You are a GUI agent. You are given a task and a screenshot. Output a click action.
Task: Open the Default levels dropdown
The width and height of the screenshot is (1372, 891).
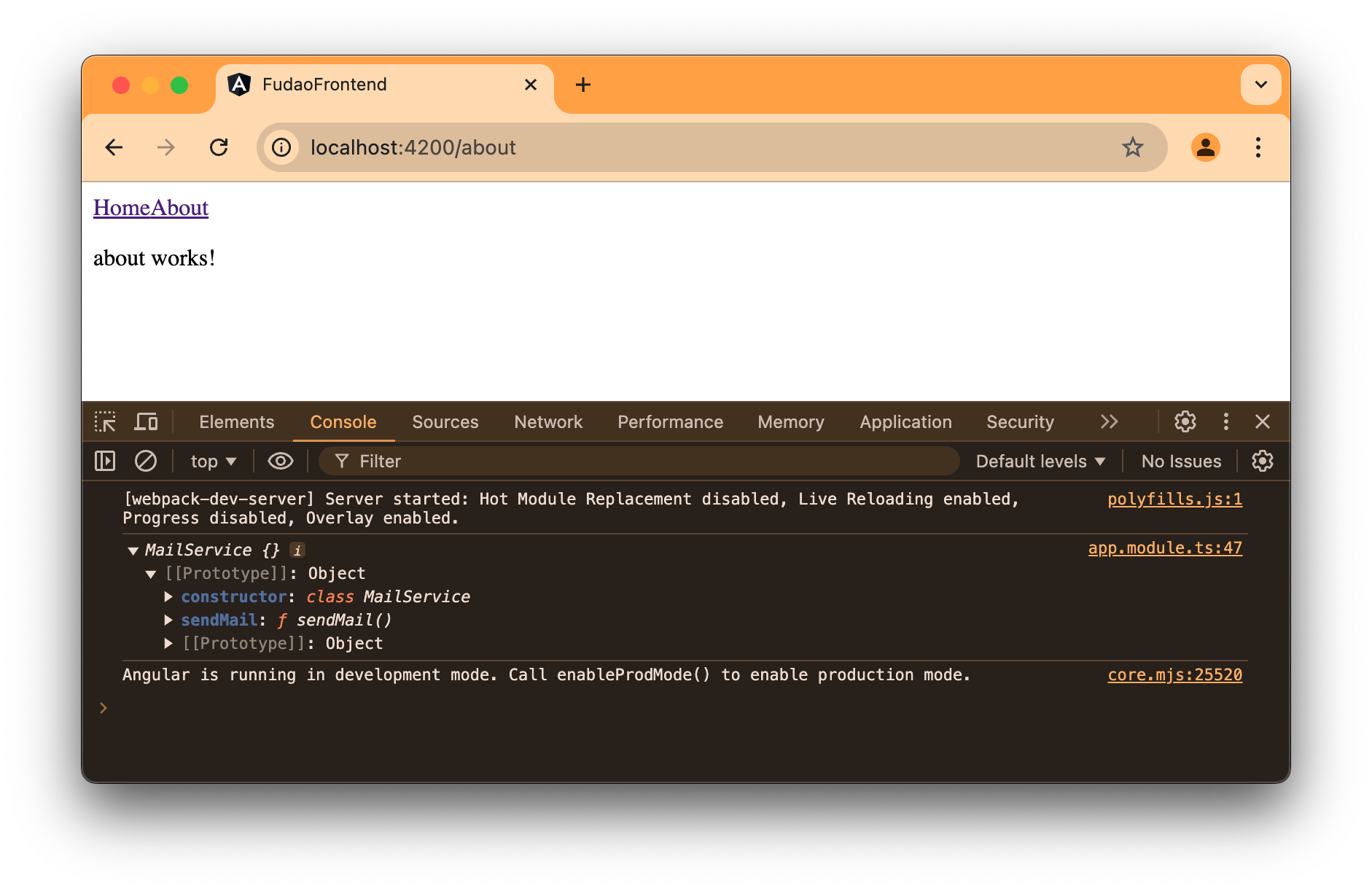[x=1038, y=461]
